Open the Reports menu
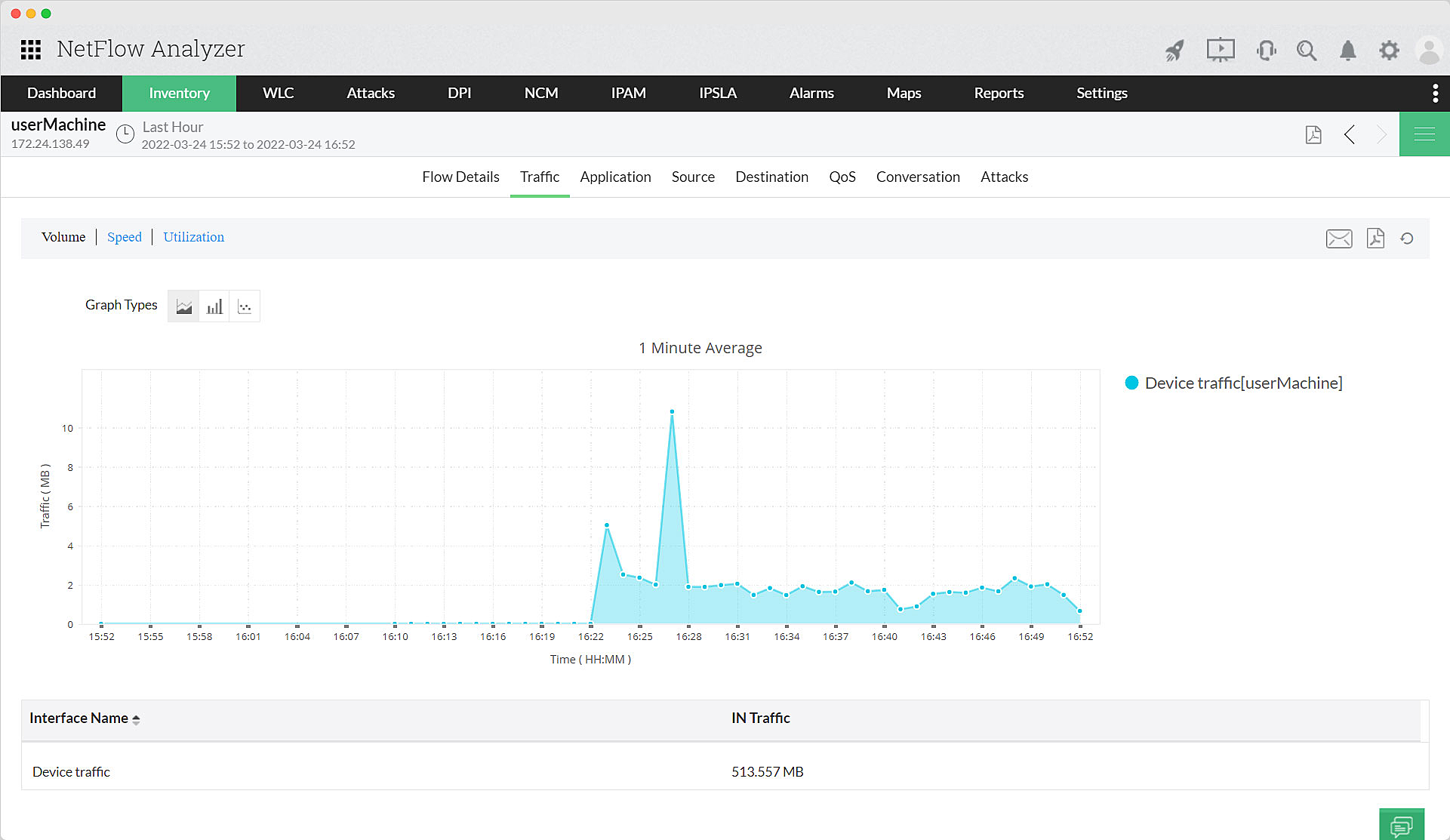Image resolution: width=1450 pixels, height=840 pixels. pos(999,93)
